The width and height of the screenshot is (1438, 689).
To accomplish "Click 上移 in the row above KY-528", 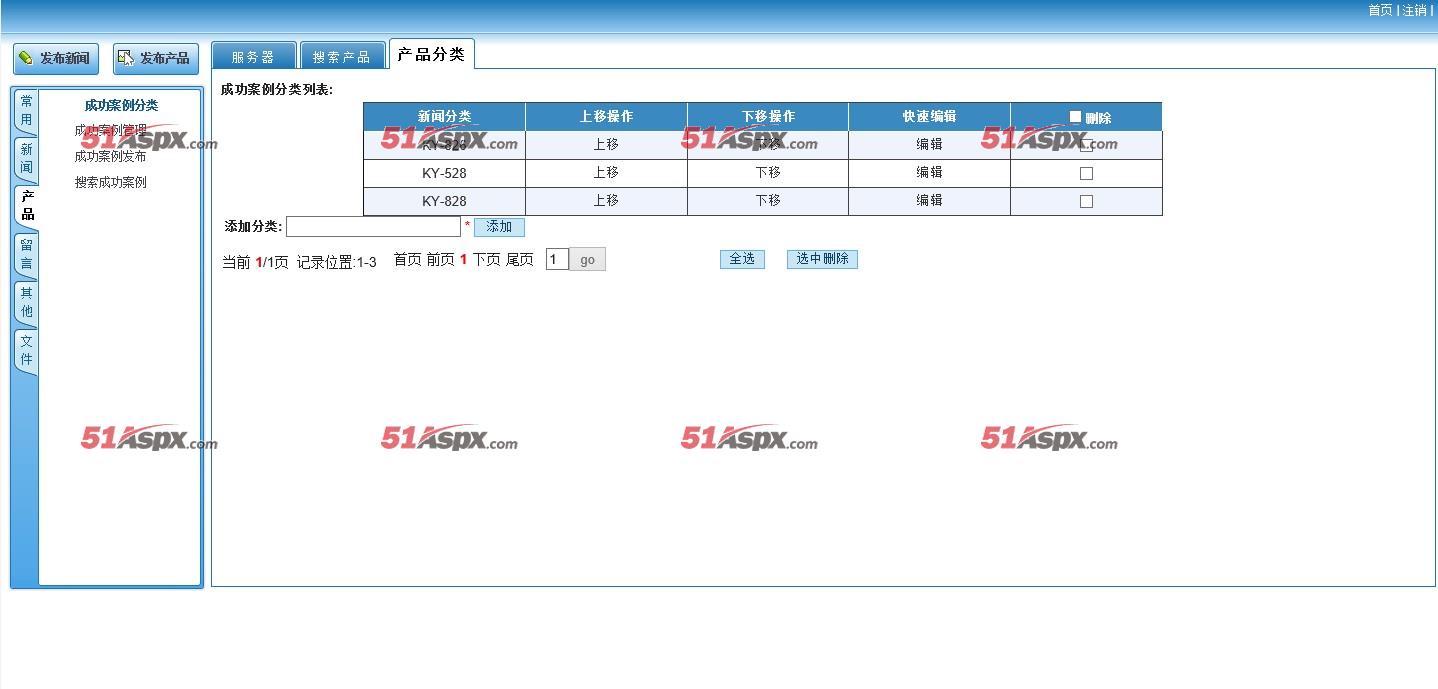I will point(606,144).
